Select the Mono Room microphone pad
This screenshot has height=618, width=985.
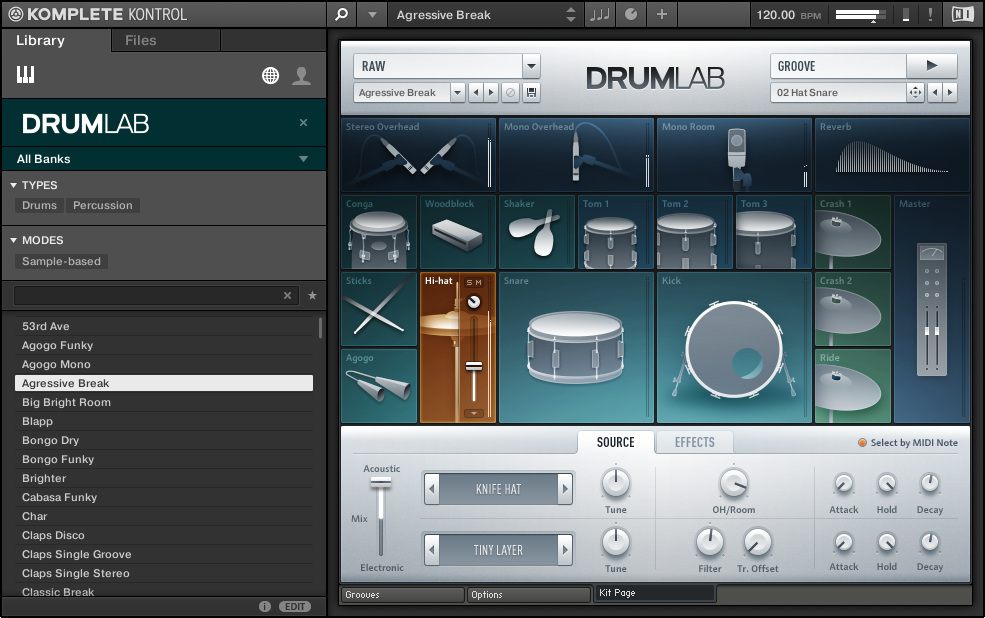click(x=734, y=154)
